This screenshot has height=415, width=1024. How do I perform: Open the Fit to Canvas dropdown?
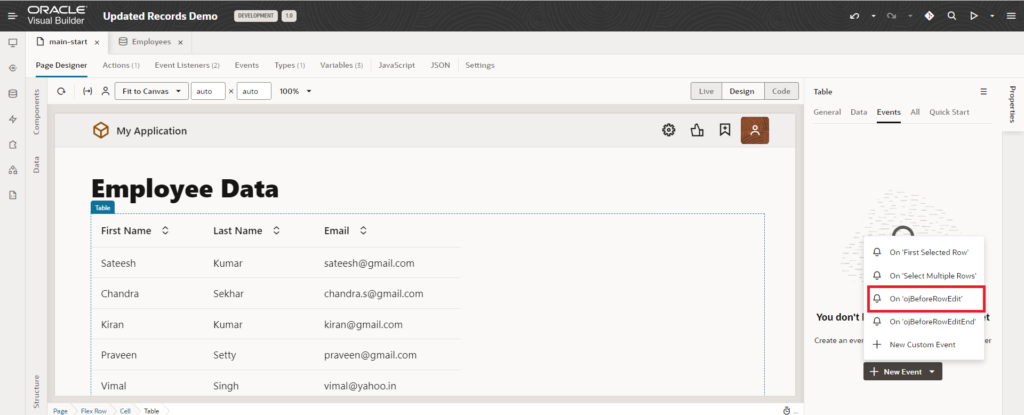[x=150, y=91]
